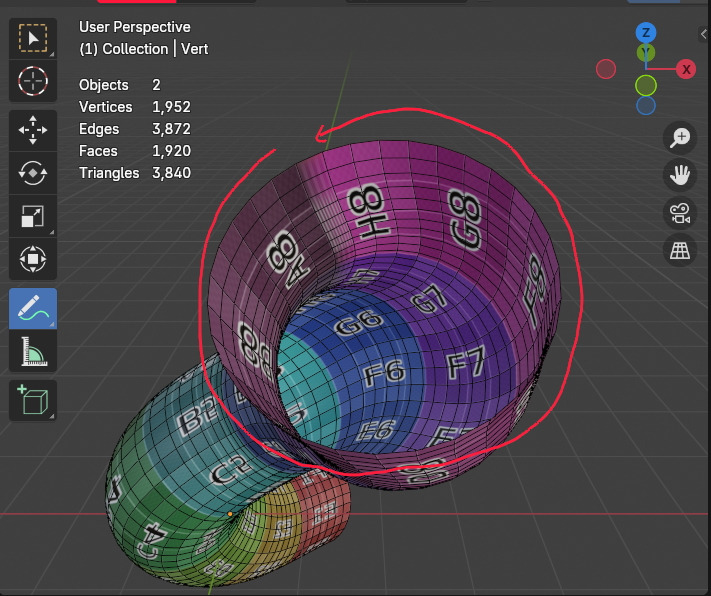This screenshot has width=711, height=596.
Task: Snap view to negative Y green circle
Action: click(x=646, y=86)
